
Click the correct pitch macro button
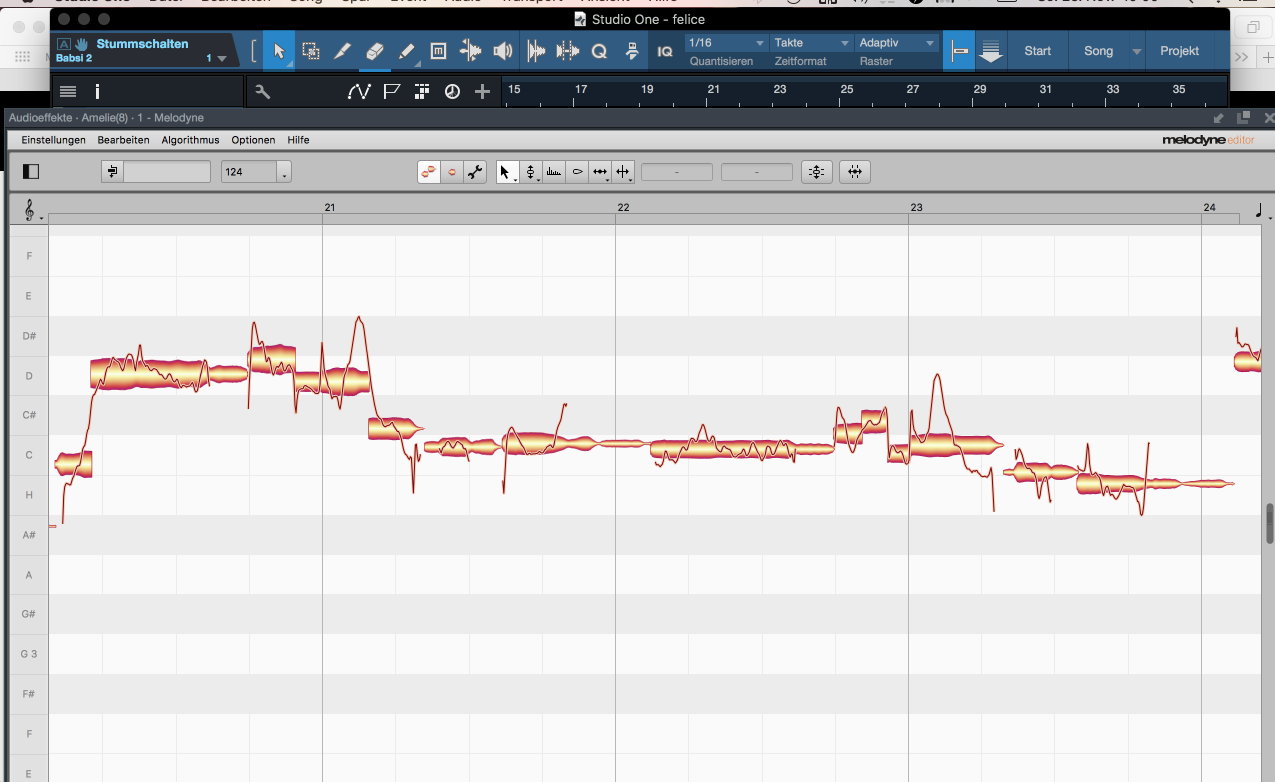tap(817, 172)
